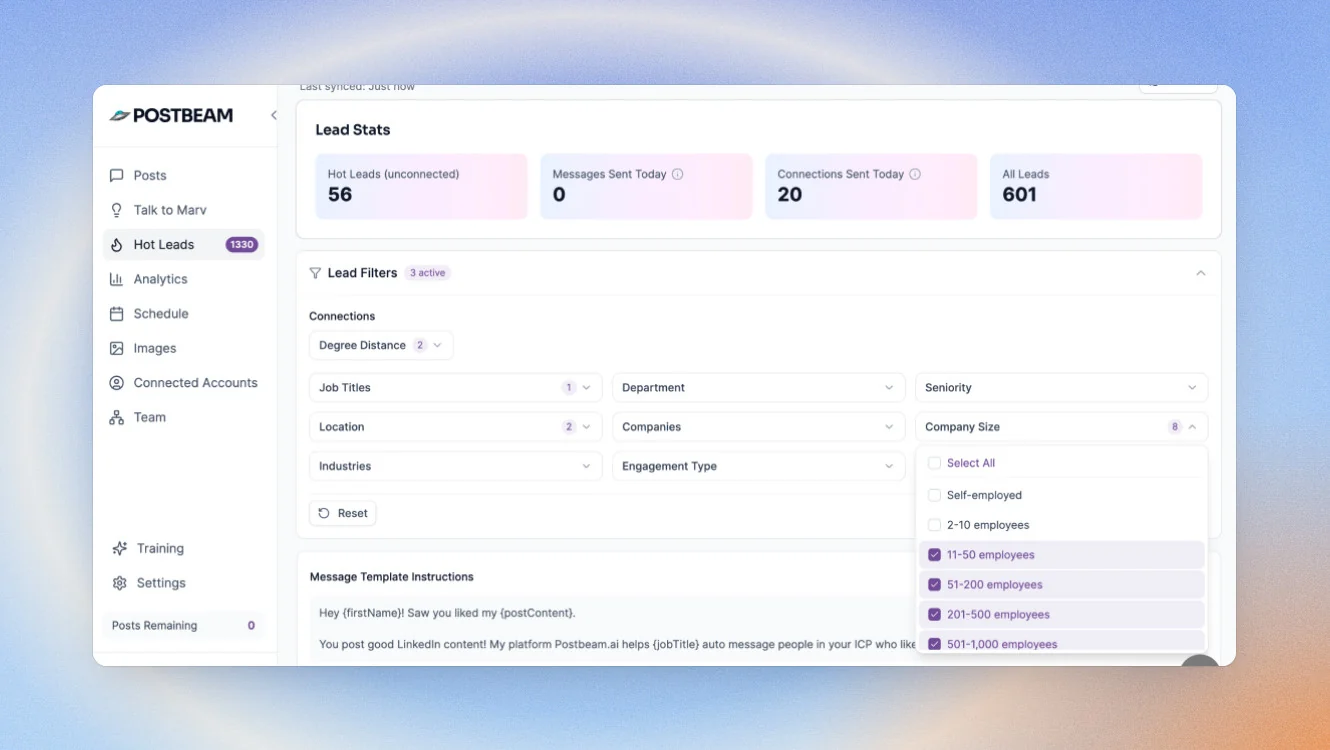The width and height of the screenshot is (1330, 750).
Task: Open the Seniority dropdown
Action: click(1062, 388)
